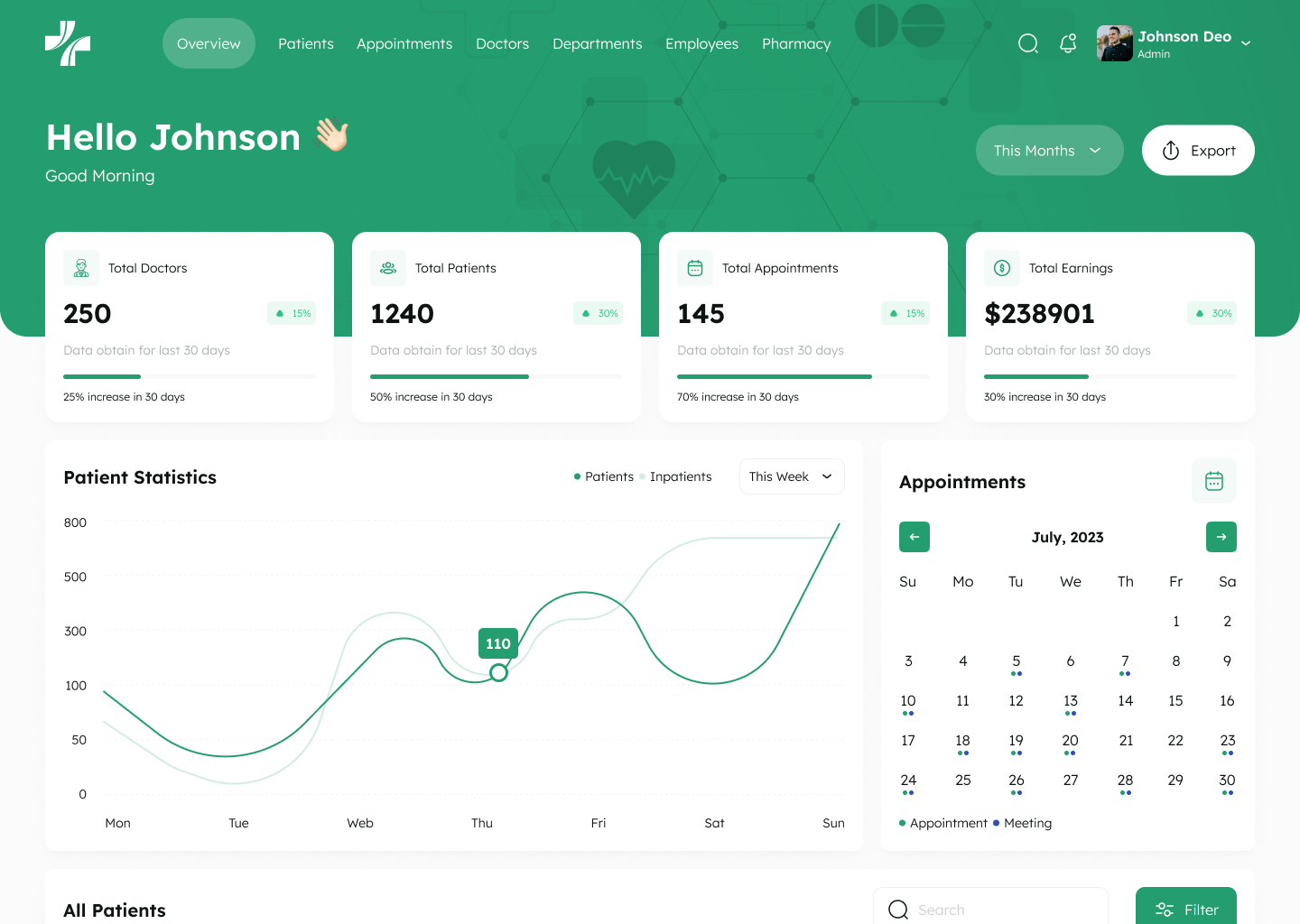Click the previous month arrow icon

pos(914,537)
